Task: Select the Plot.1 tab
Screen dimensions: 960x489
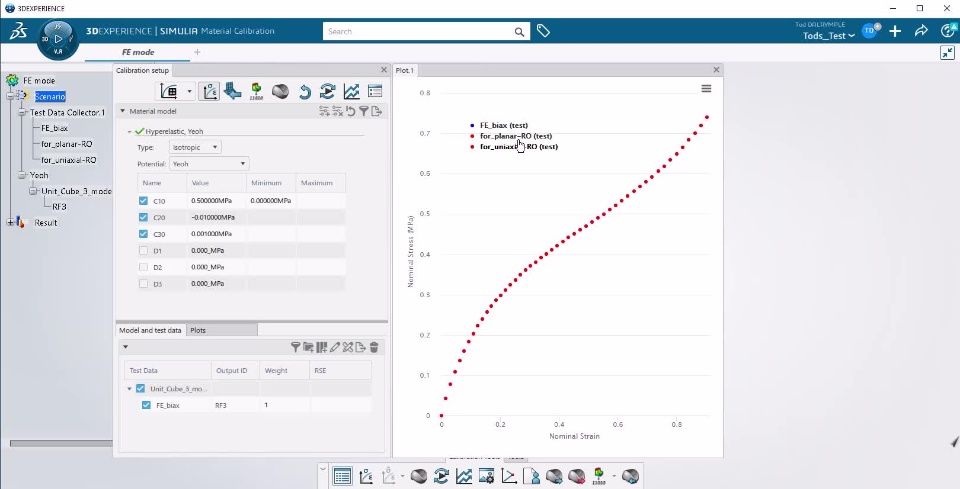Action: click(x=404, y=70)
